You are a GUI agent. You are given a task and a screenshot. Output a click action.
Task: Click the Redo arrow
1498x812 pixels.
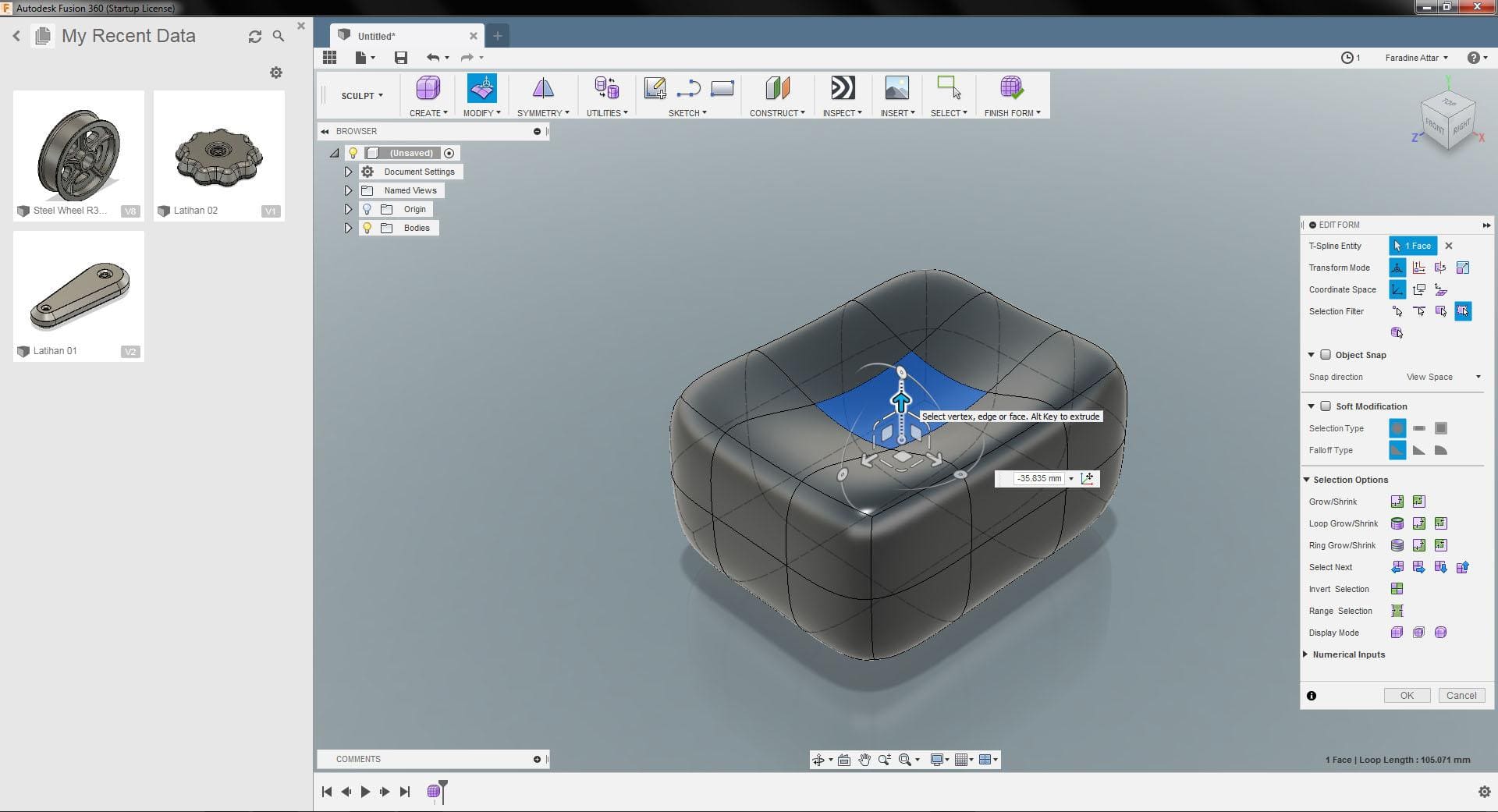click(x=467, y=57)
